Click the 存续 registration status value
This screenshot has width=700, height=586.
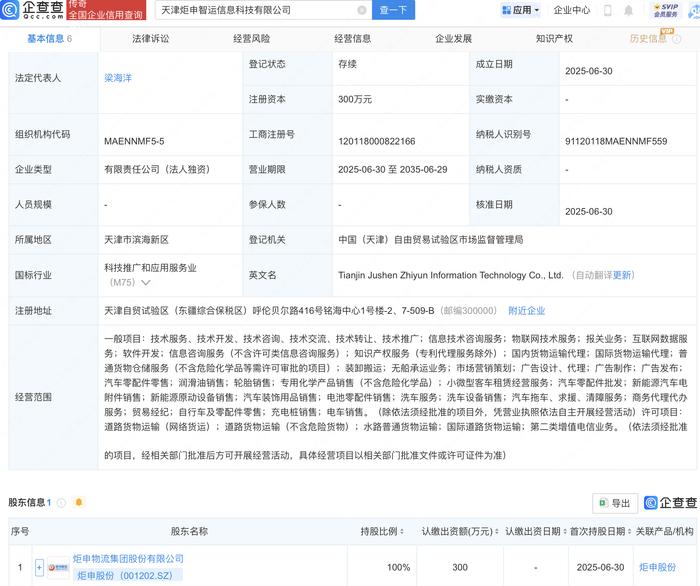pyautogui.click(x=347, y=64)
